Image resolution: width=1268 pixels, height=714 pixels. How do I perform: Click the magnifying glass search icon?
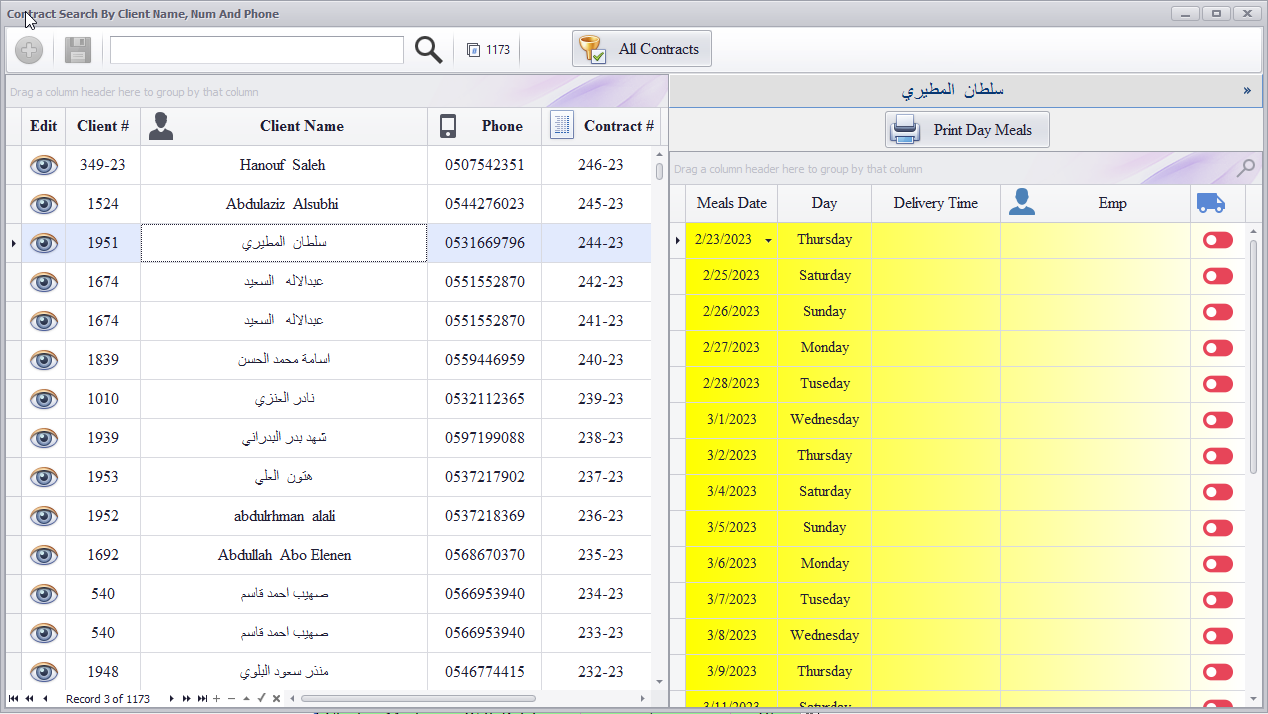click(428, 50)
